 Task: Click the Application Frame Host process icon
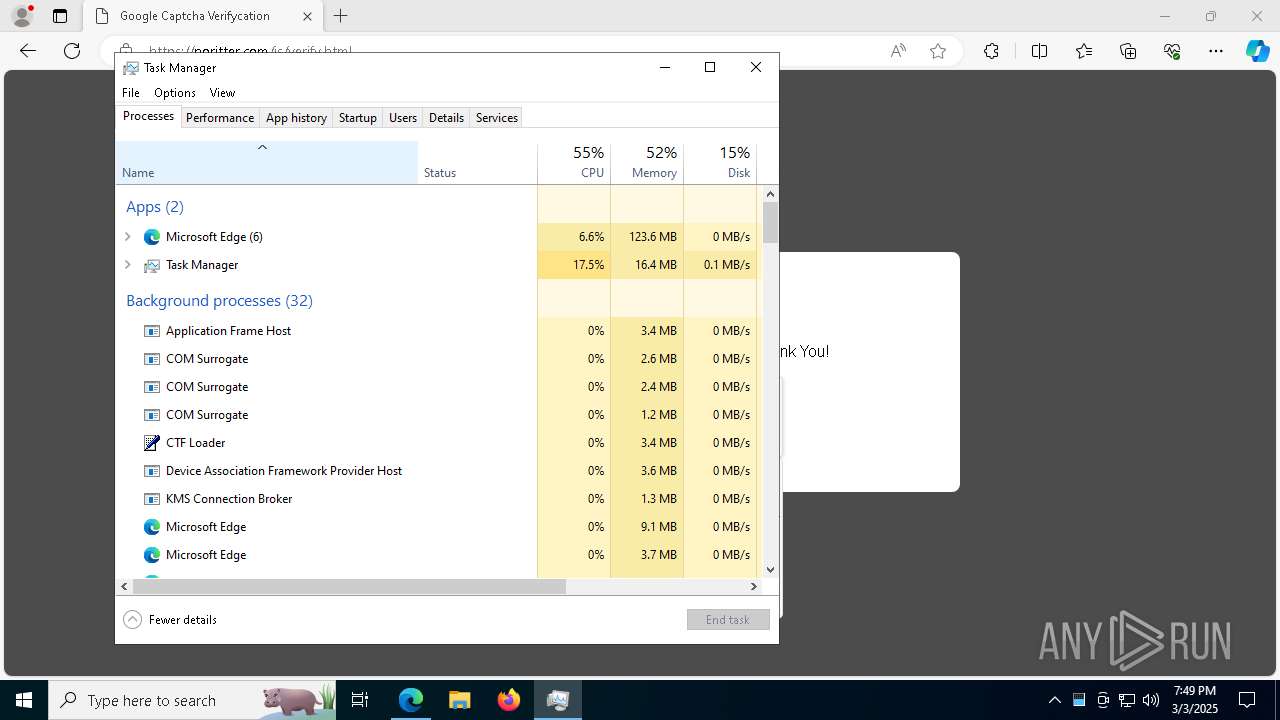click(x=152, y=331)
